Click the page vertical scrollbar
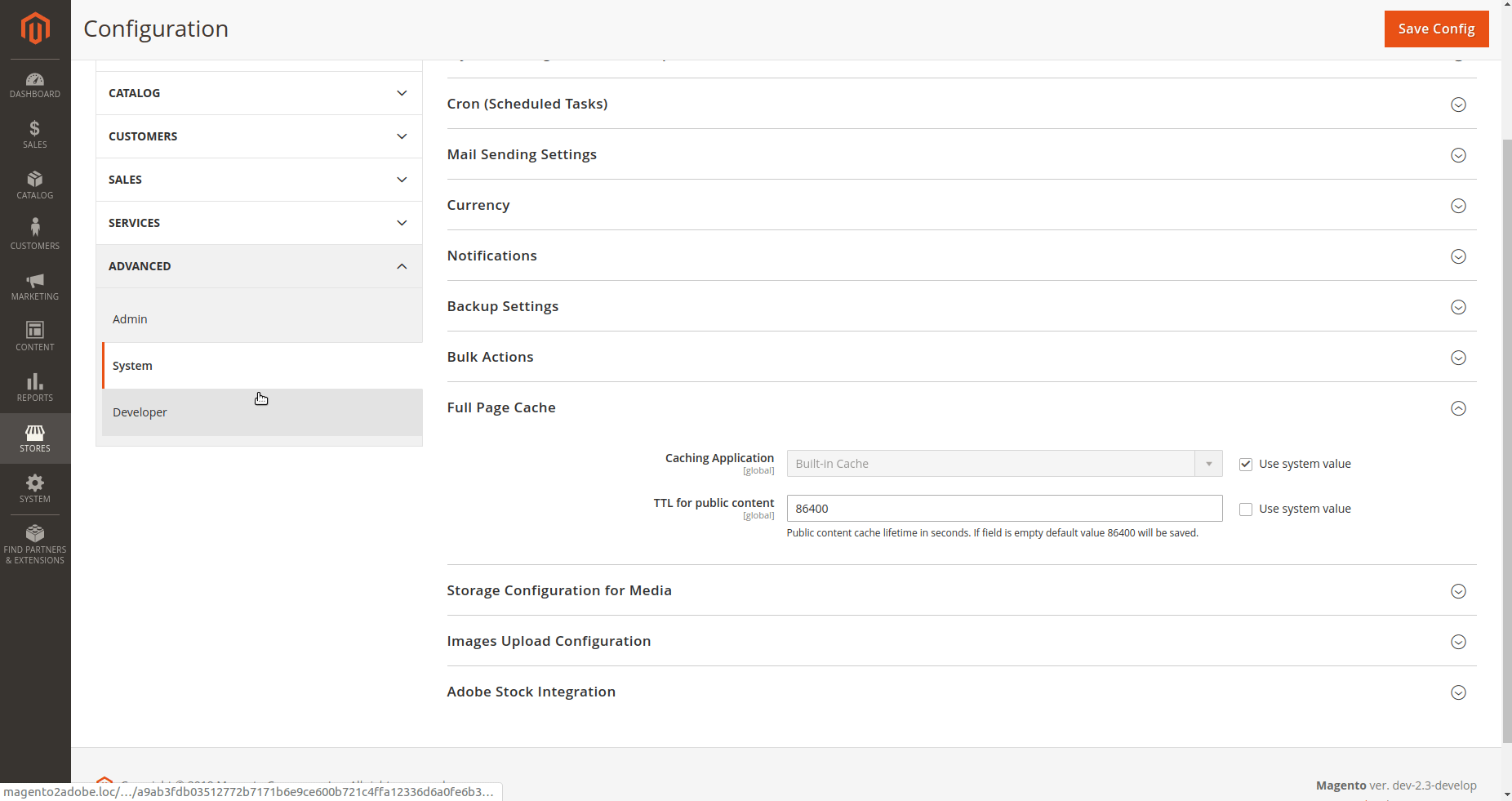This screenshot has height=801, width=1512. 1506,441
